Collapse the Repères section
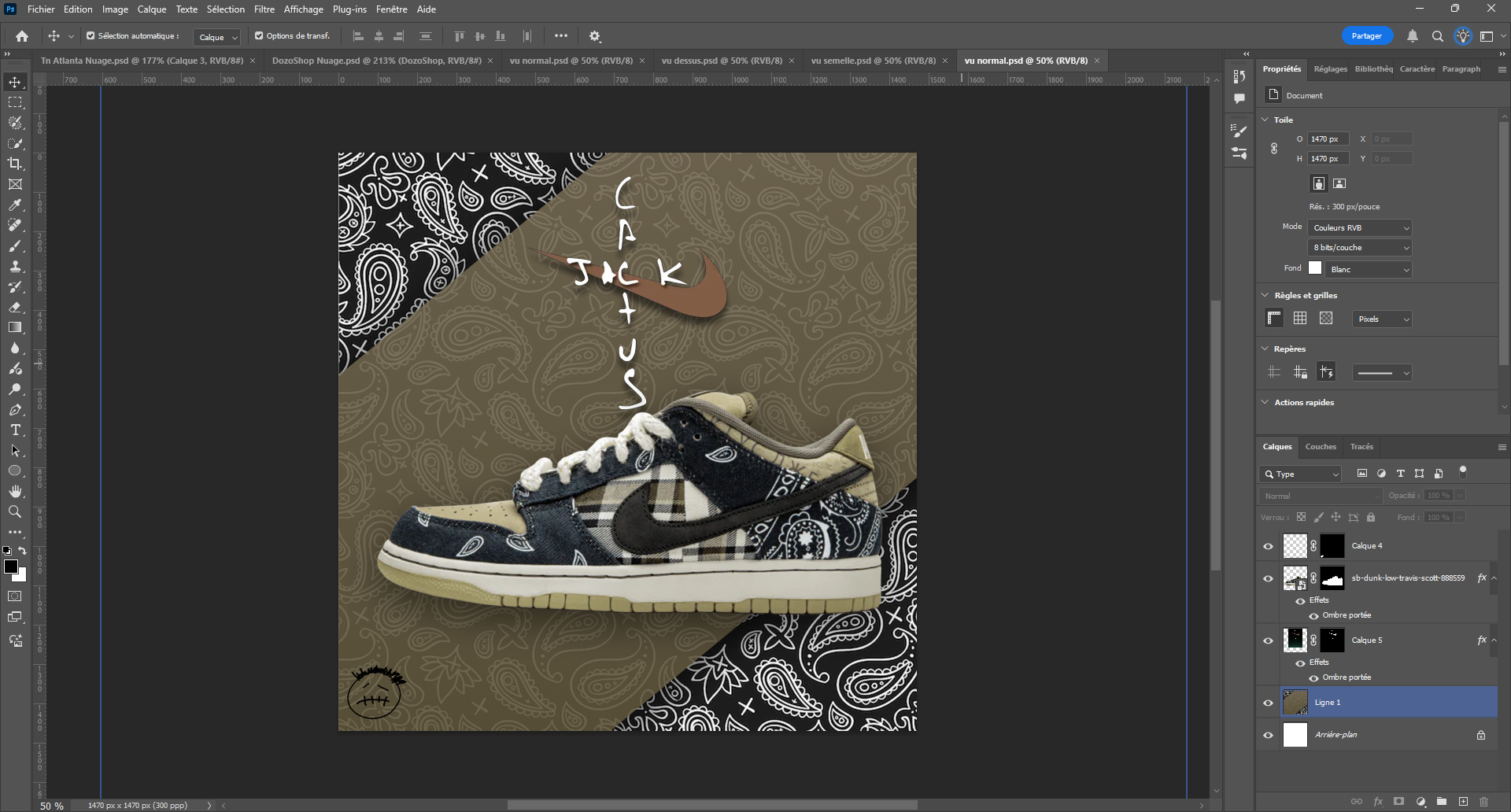 (x=1265, y=349)
